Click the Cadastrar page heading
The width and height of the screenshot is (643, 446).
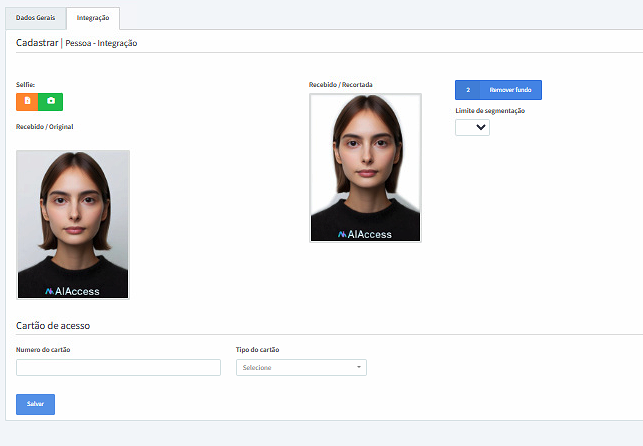tap(37, 43)
